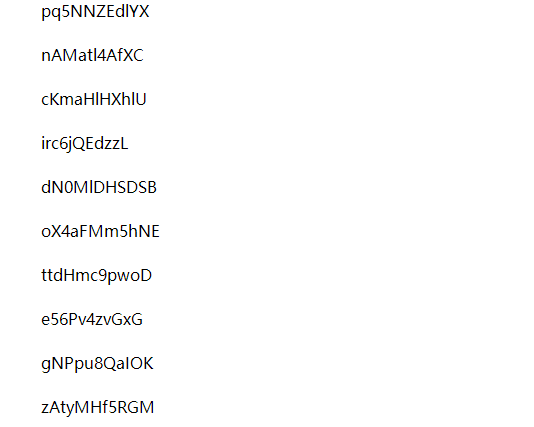Choose the line ending in 9pwoD
Viewport: 534px width, 427px height.
96,276
